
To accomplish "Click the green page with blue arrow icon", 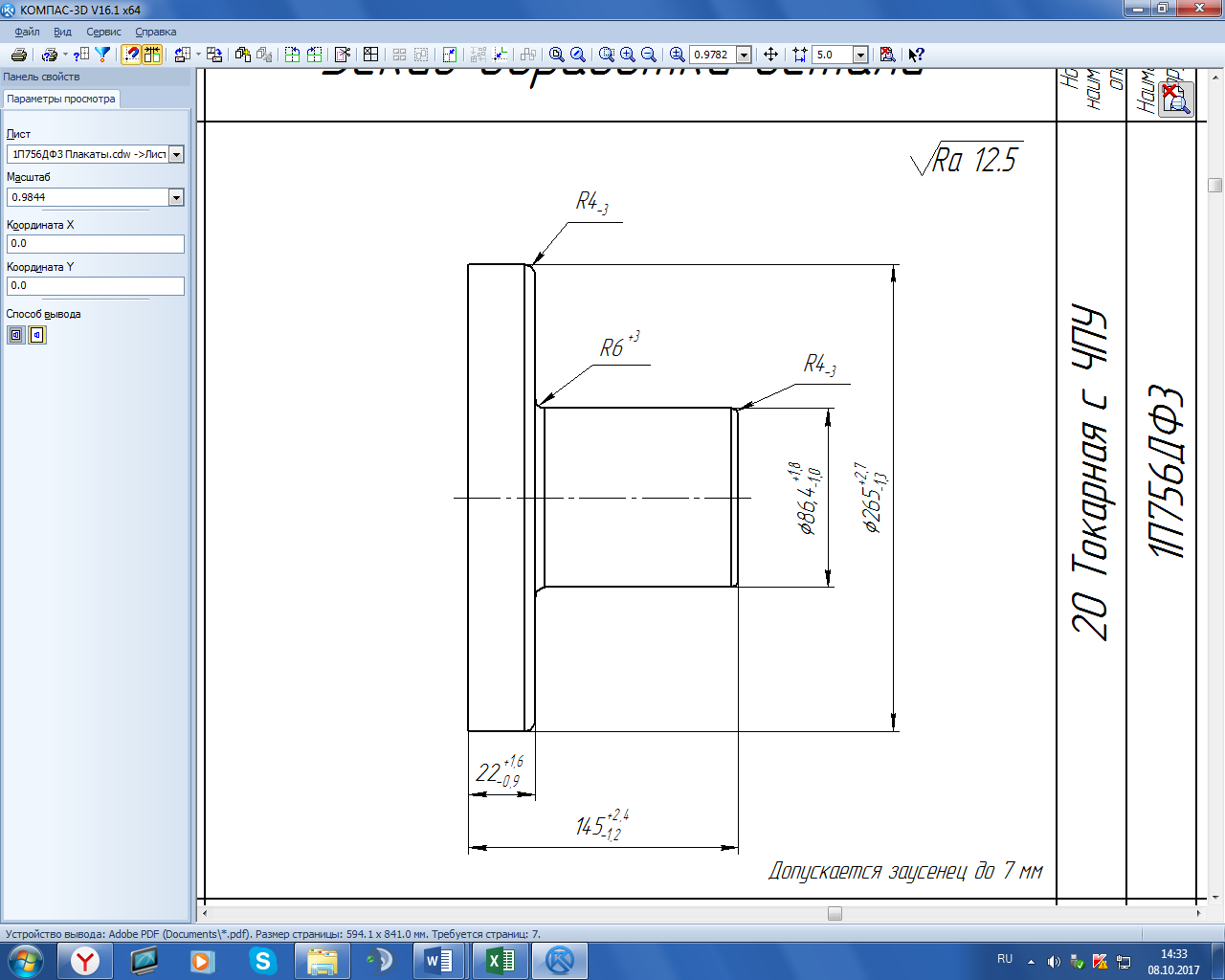I will (x=450, y=55).
